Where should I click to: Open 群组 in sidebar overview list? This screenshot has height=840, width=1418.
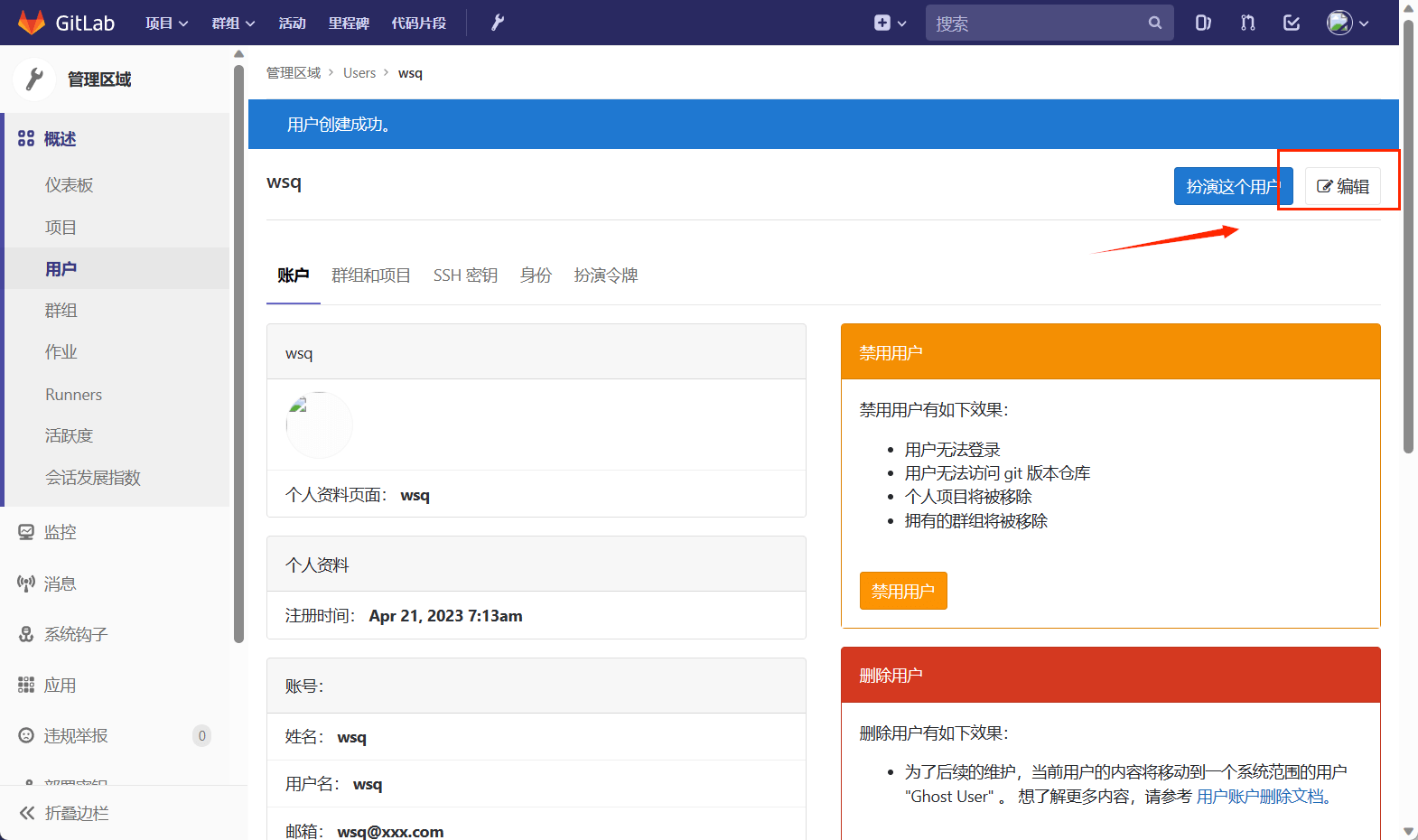61,311
